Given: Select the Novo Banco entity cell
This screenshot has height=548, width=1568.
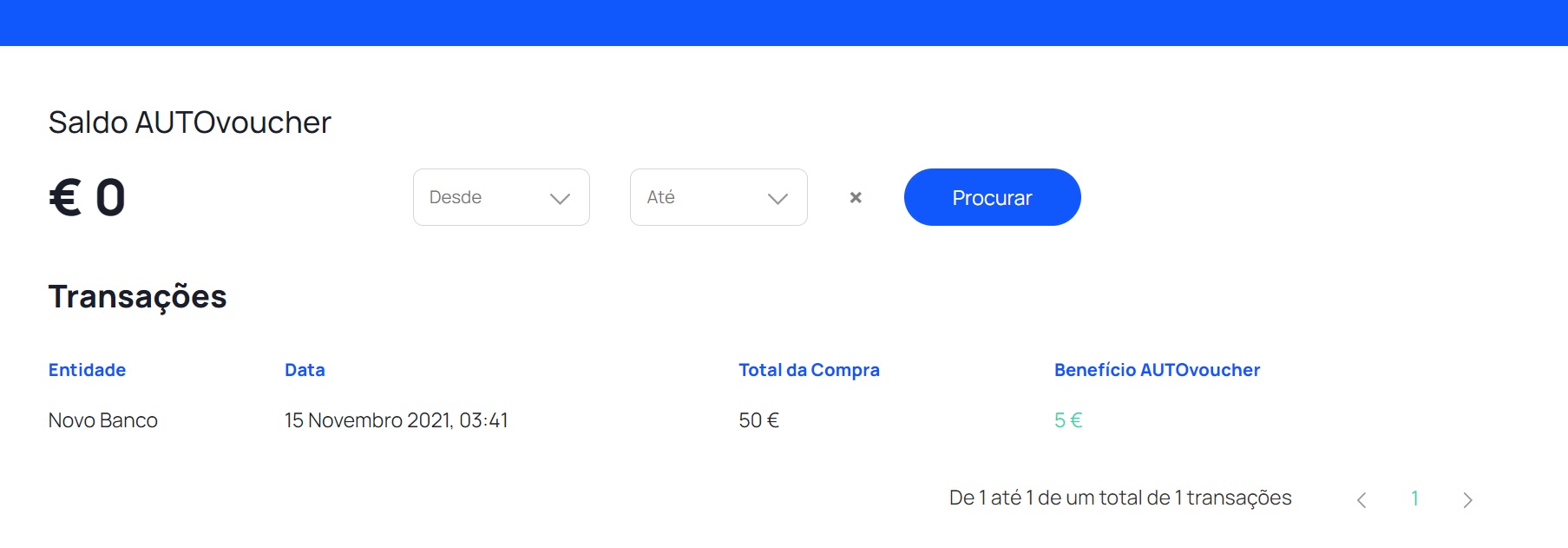Looking at the screenshot, I should pos(103,420).
